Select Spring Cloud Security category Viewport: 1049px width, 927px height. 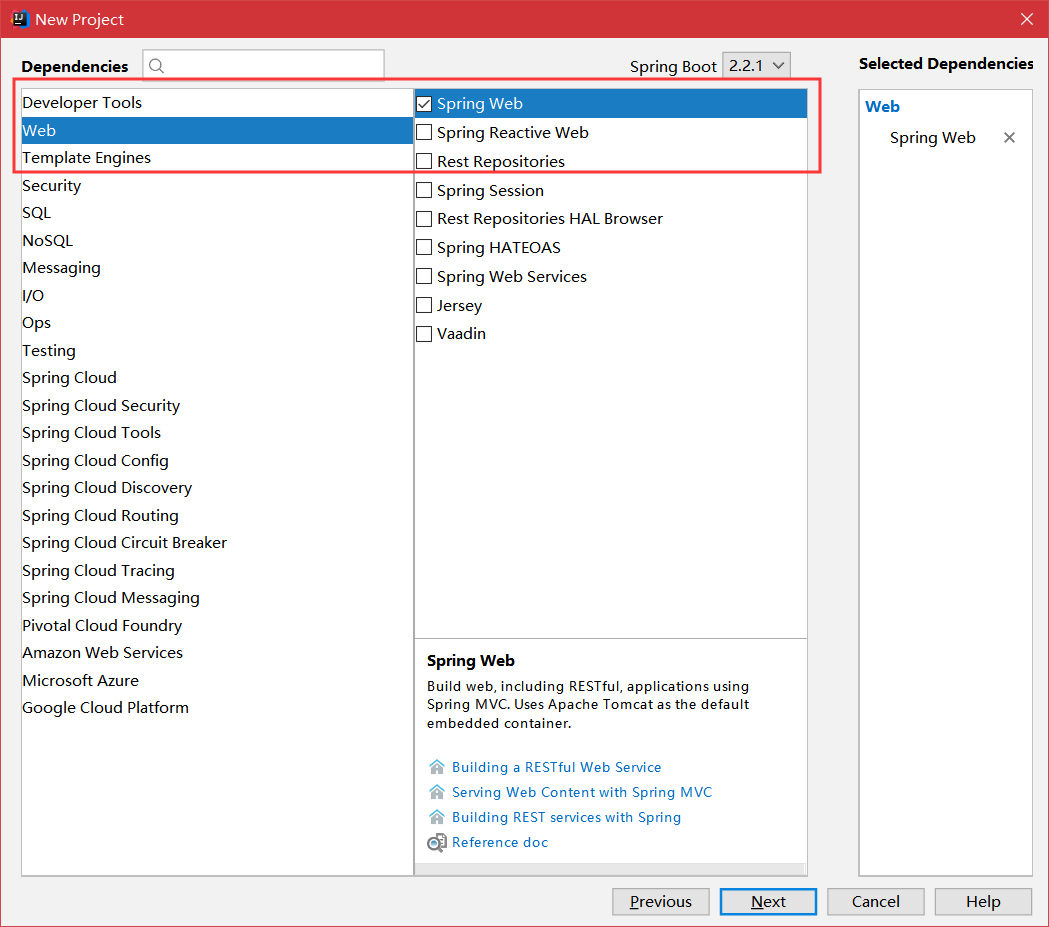pos(217,405)
